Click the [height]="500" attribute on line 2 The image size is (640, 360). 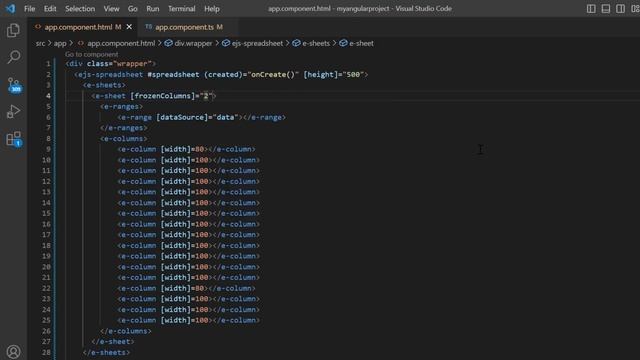333,75
